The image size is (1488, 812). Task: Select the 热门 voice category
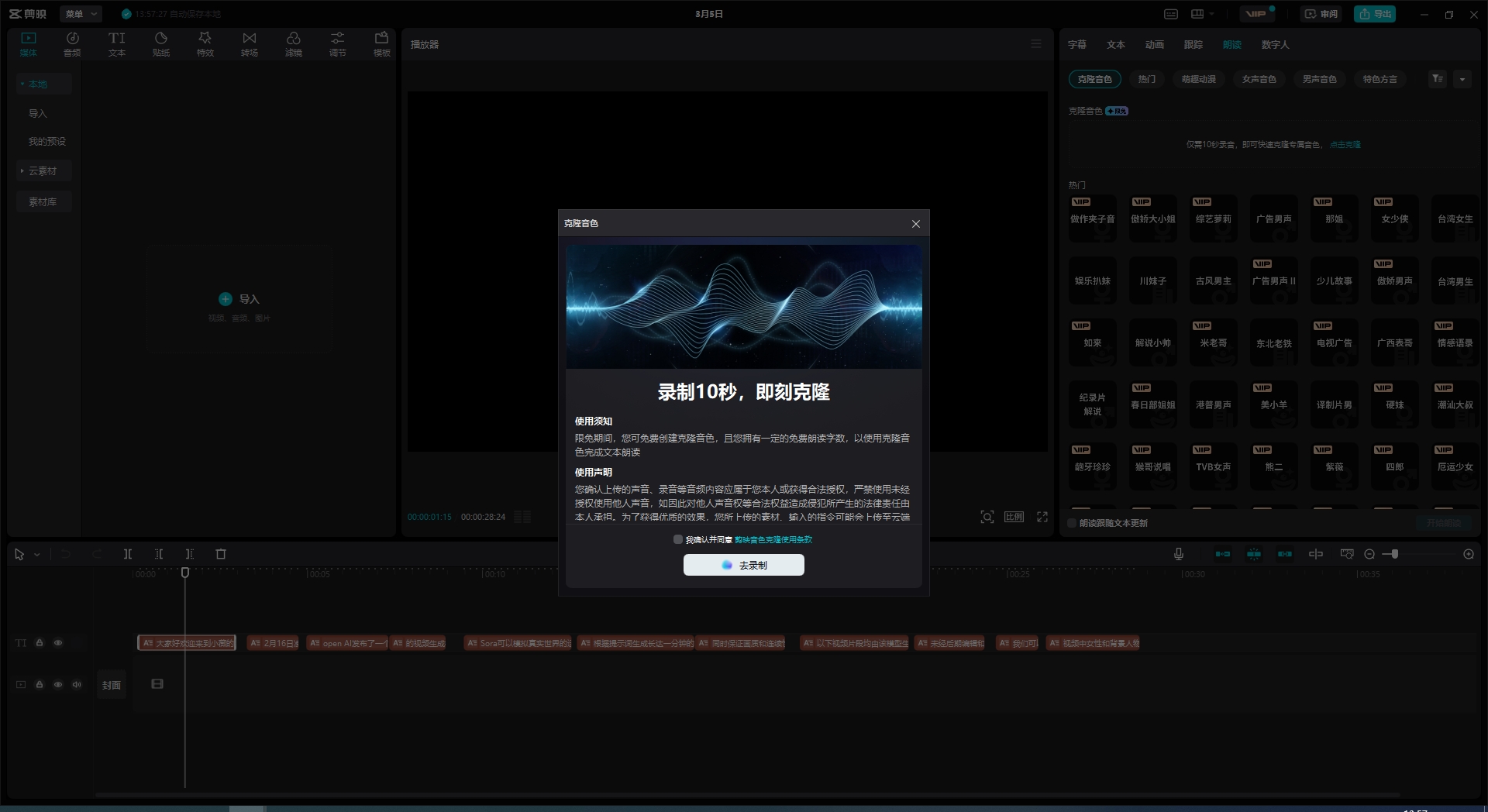[x=1147, y=79]
